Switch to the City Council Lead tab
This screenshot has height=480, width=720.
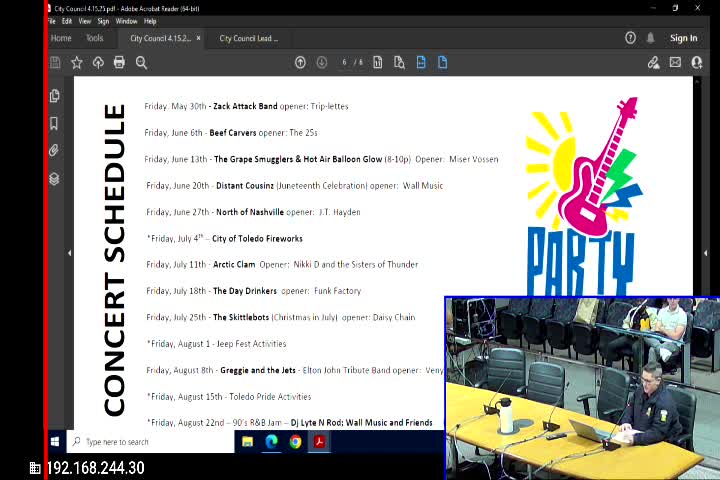pos(248,38)
